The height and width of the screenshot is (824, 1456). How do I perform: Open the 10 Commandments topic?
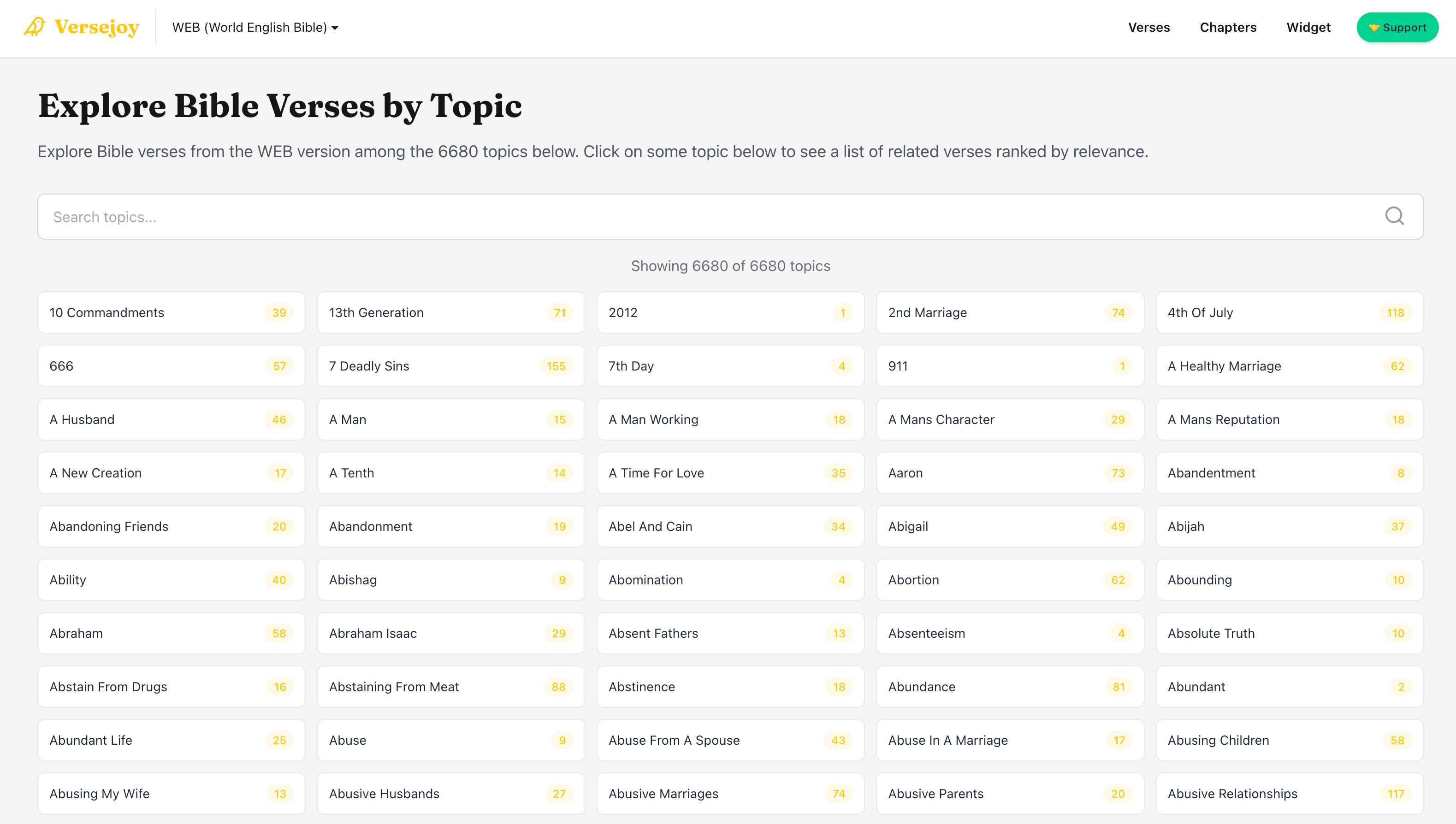(x=171, y=312)
